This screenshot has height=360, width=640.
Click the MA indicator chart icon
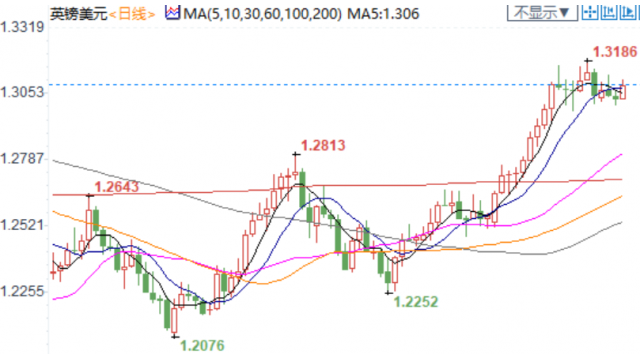click(x=172, y=13)
